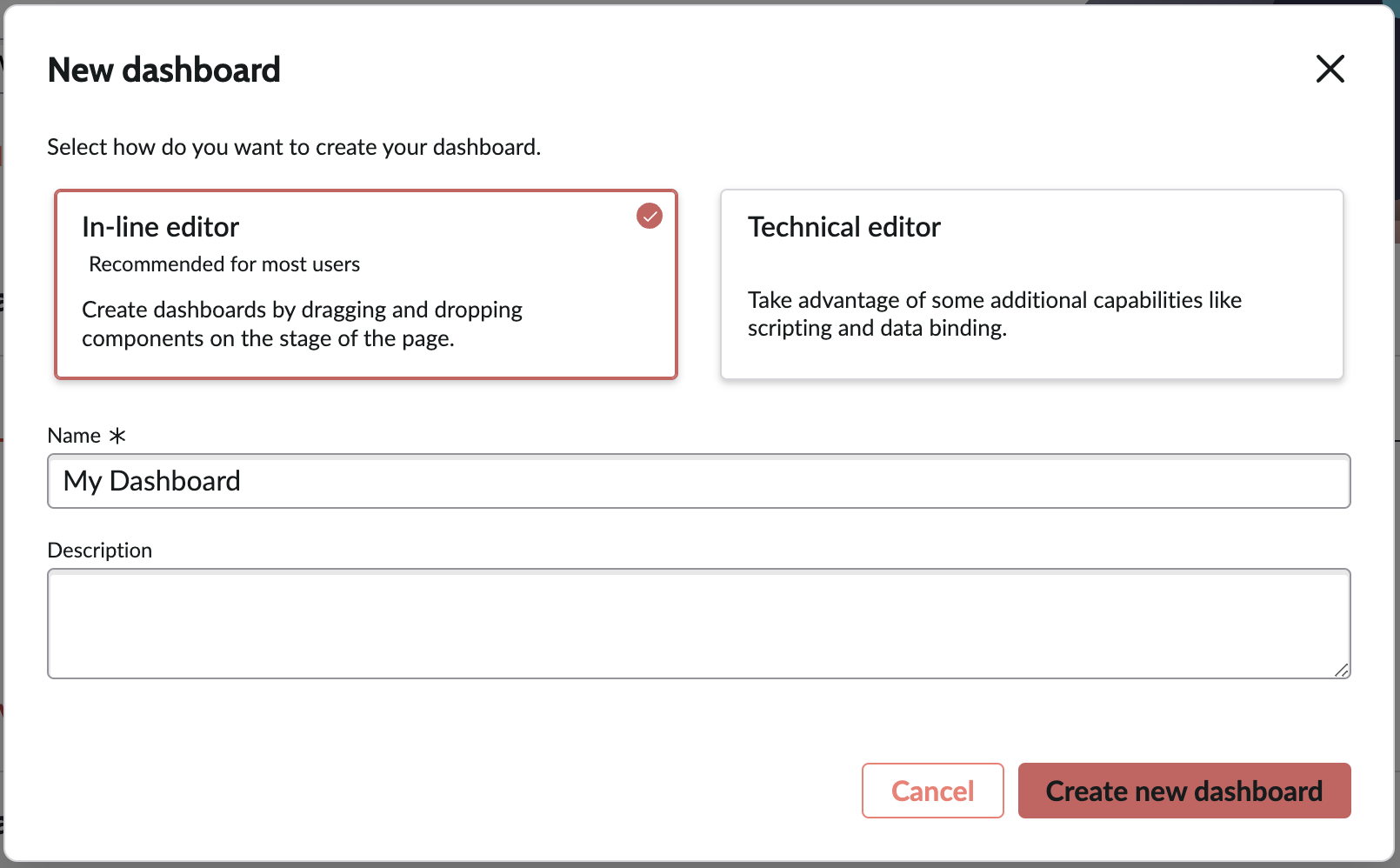Click the checkmark icon on In-line editor card
The width and height of the screenshot is (1400, 868).
[649, 216]
